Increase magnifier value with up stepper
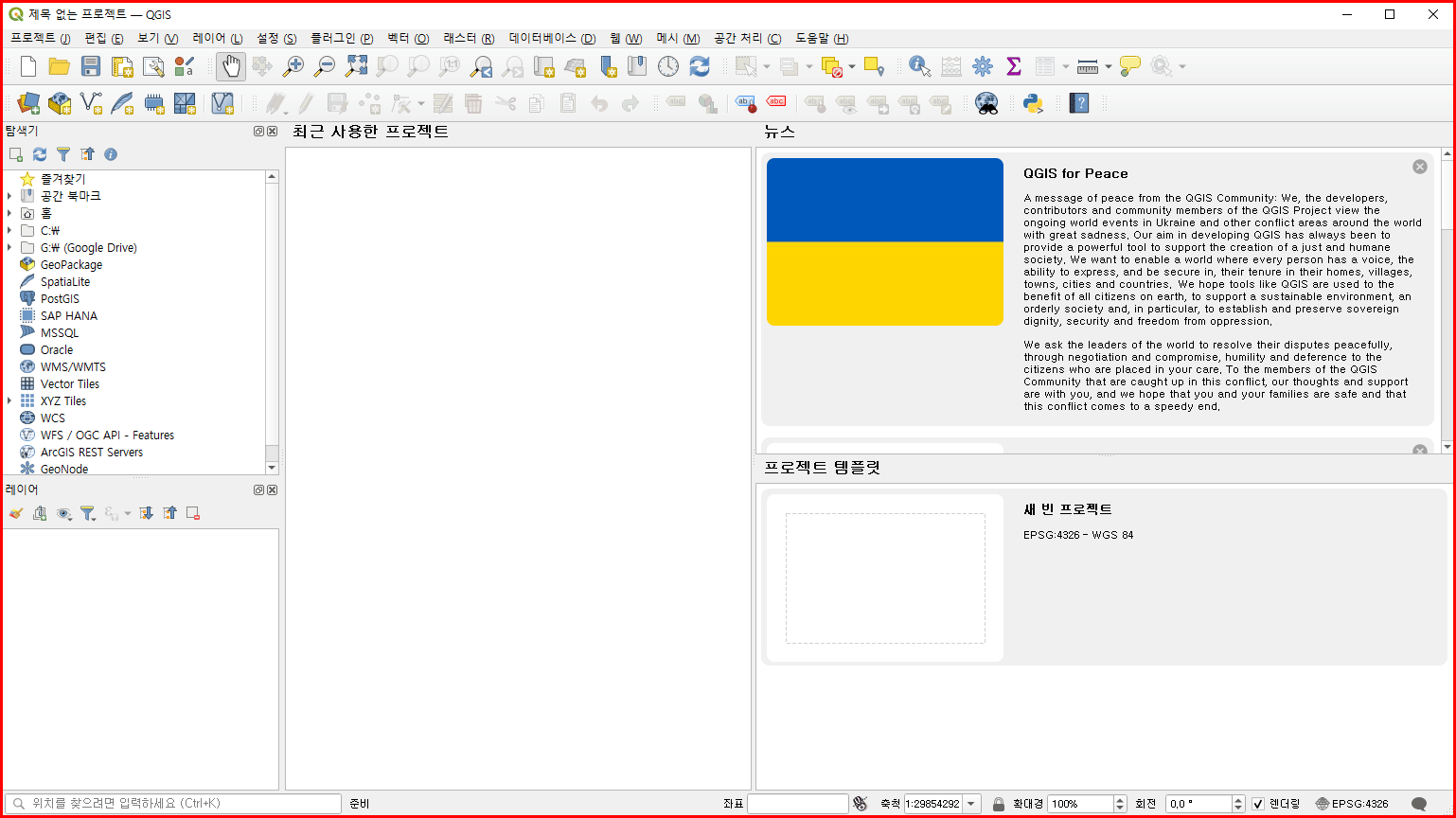The height and width of the screenshot is (818, 1456). pos(1120,800)
